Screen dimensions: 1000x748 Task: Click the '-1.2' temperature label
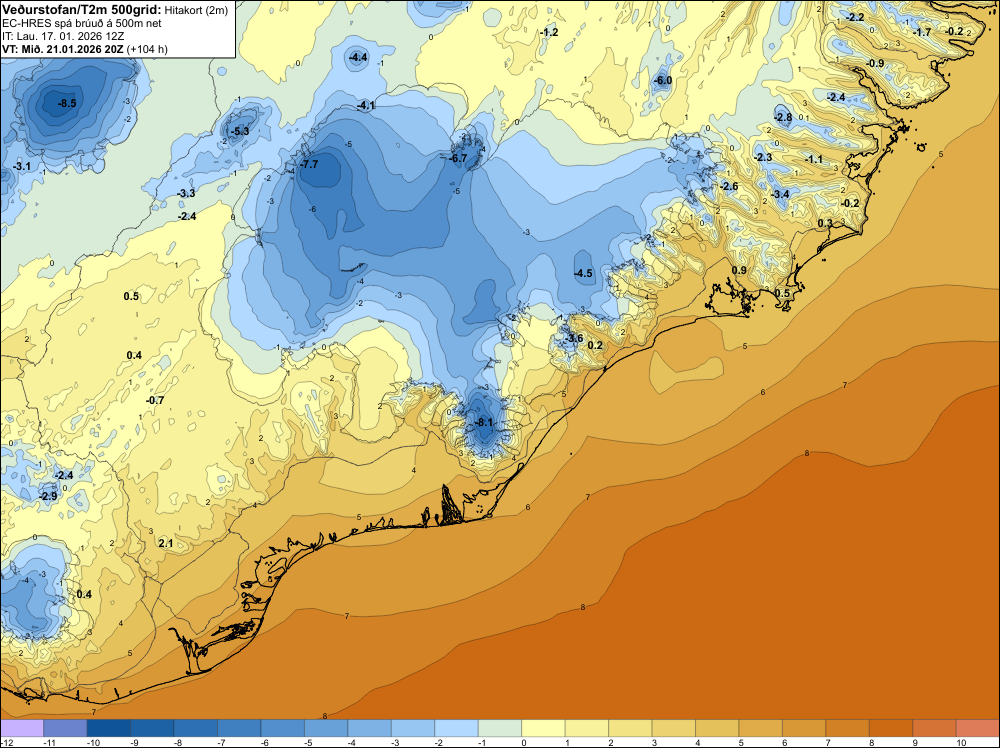(549, 32)
